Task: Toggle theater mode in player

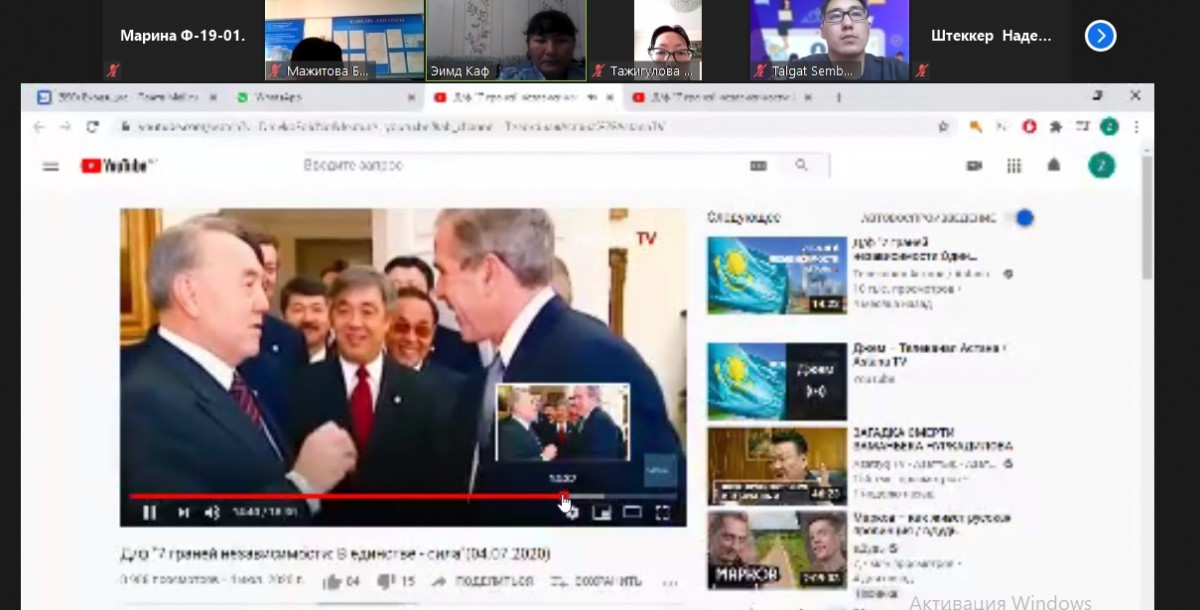Action: [x=632, y=513]
